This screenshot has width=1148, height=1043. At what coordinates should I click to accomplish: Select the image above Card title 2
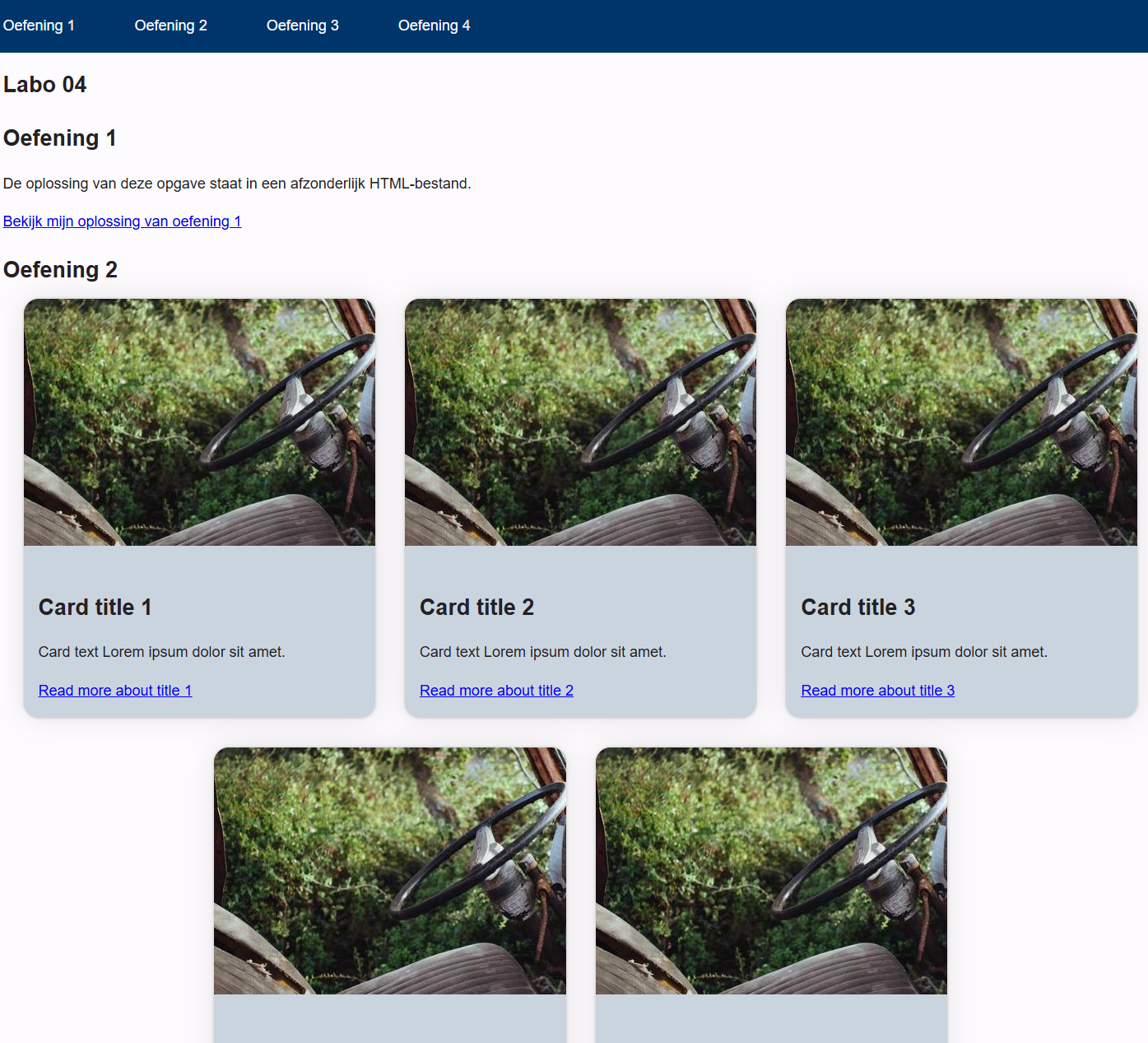(580, 422)
